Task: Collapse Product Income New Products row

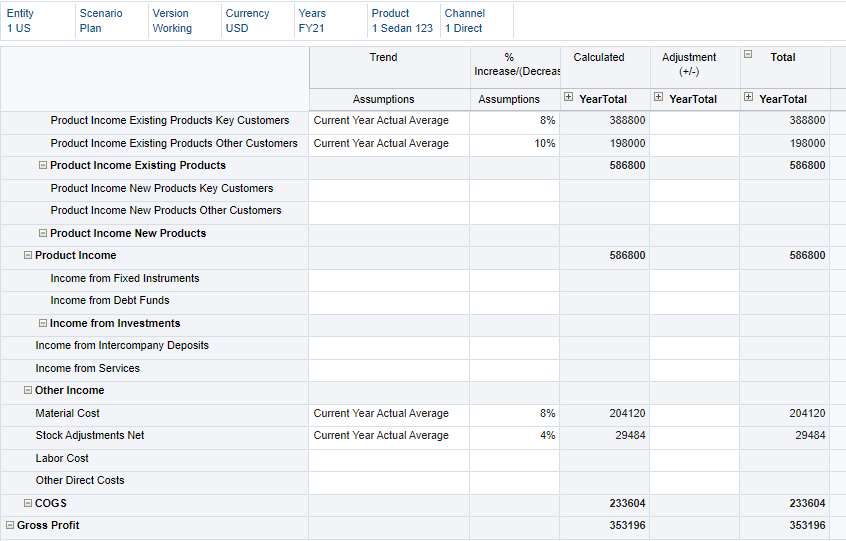Action: [x=43, y=233]
